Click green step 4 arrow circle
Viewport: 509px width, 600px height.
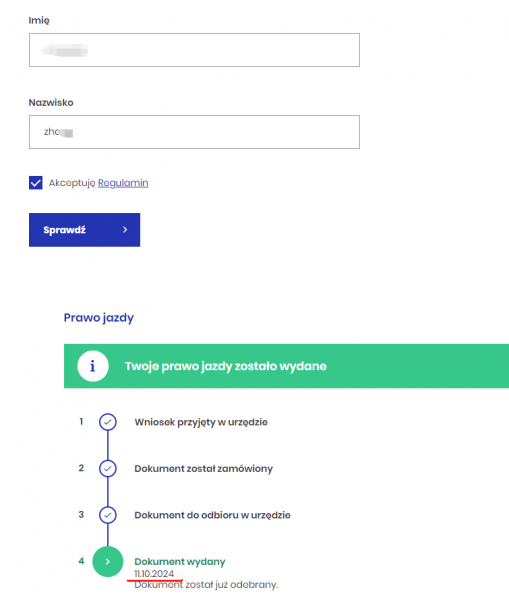pyautogui.click(x=108, y=561)
